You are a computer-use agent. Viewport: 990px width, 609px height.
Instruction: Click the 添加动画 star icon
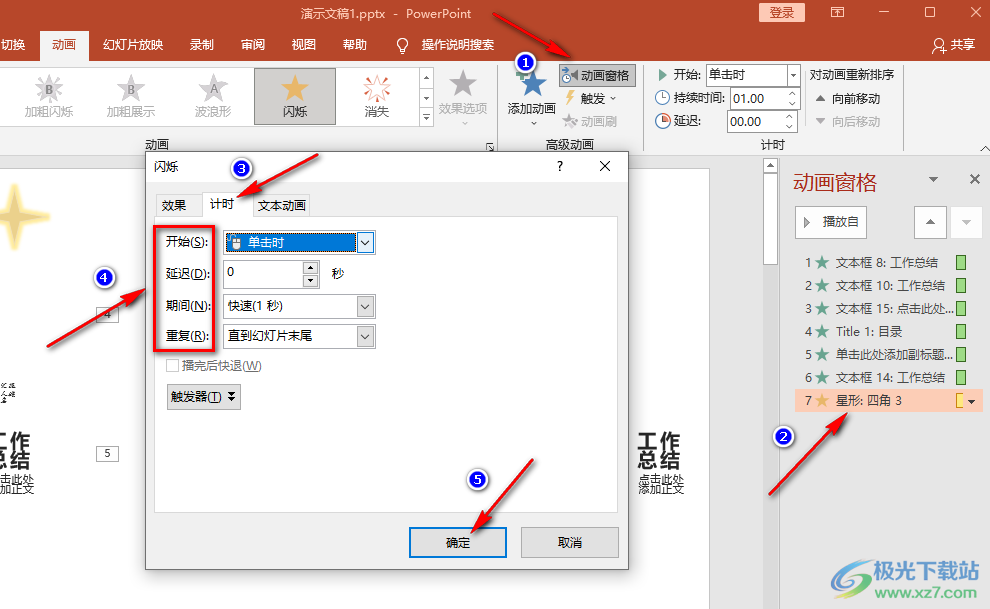(x=532, y=84)
